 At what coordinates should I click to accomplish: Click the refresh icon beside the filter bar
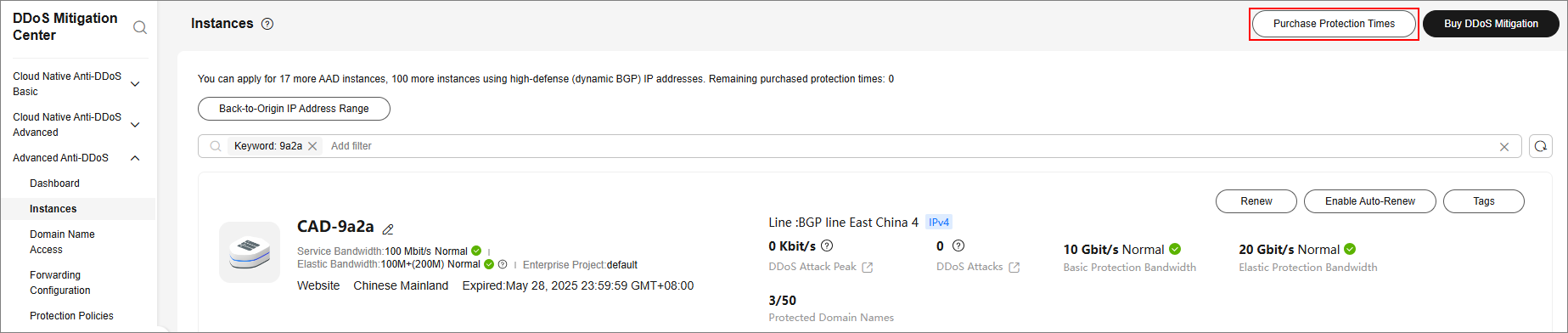pos(1541,146)
